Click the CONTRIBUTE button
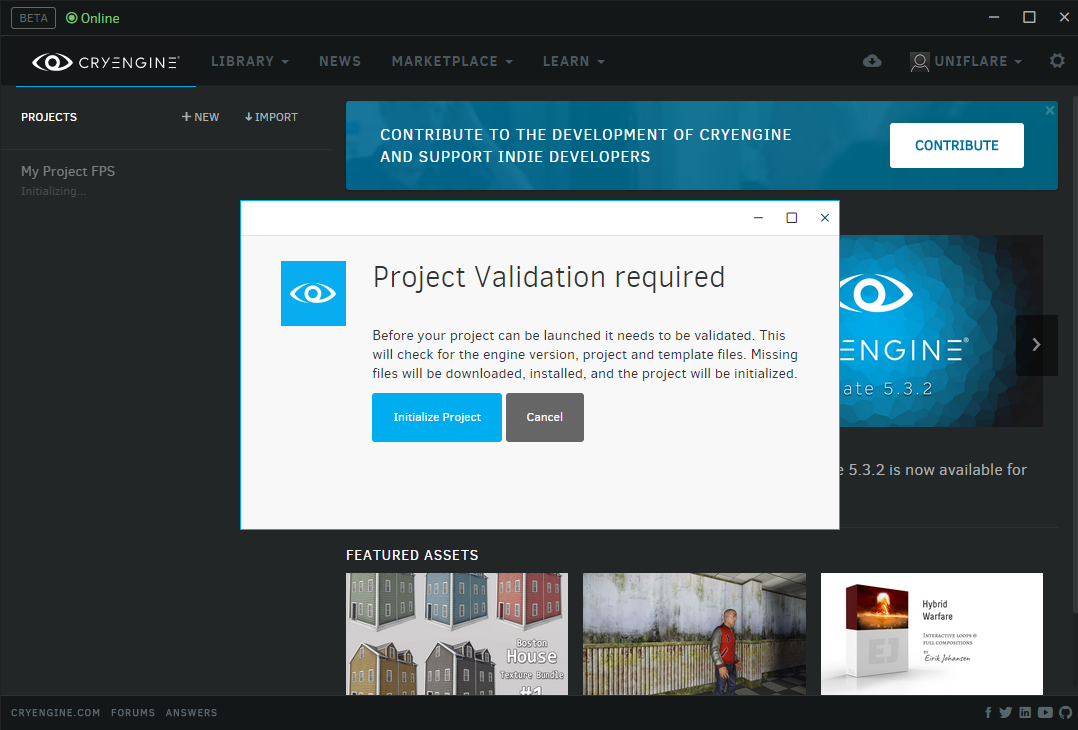The height and width of the screenshot is (730, 1078). [956, 146]
